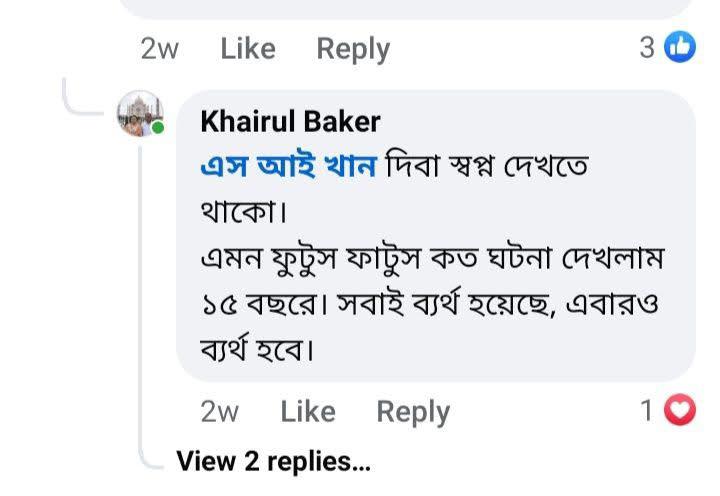This screenshot has height=496, width=720.
Task: Reply to Khairul Baker's comment
Action: [413, 411]
